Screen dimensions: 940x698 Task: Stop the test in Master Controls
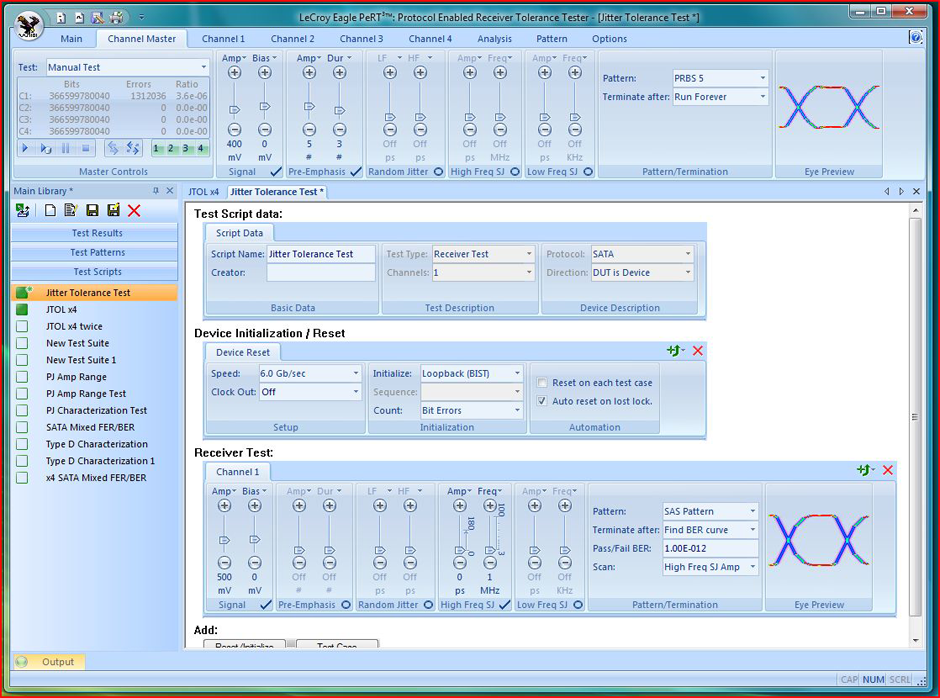click(x=85, y=148)
